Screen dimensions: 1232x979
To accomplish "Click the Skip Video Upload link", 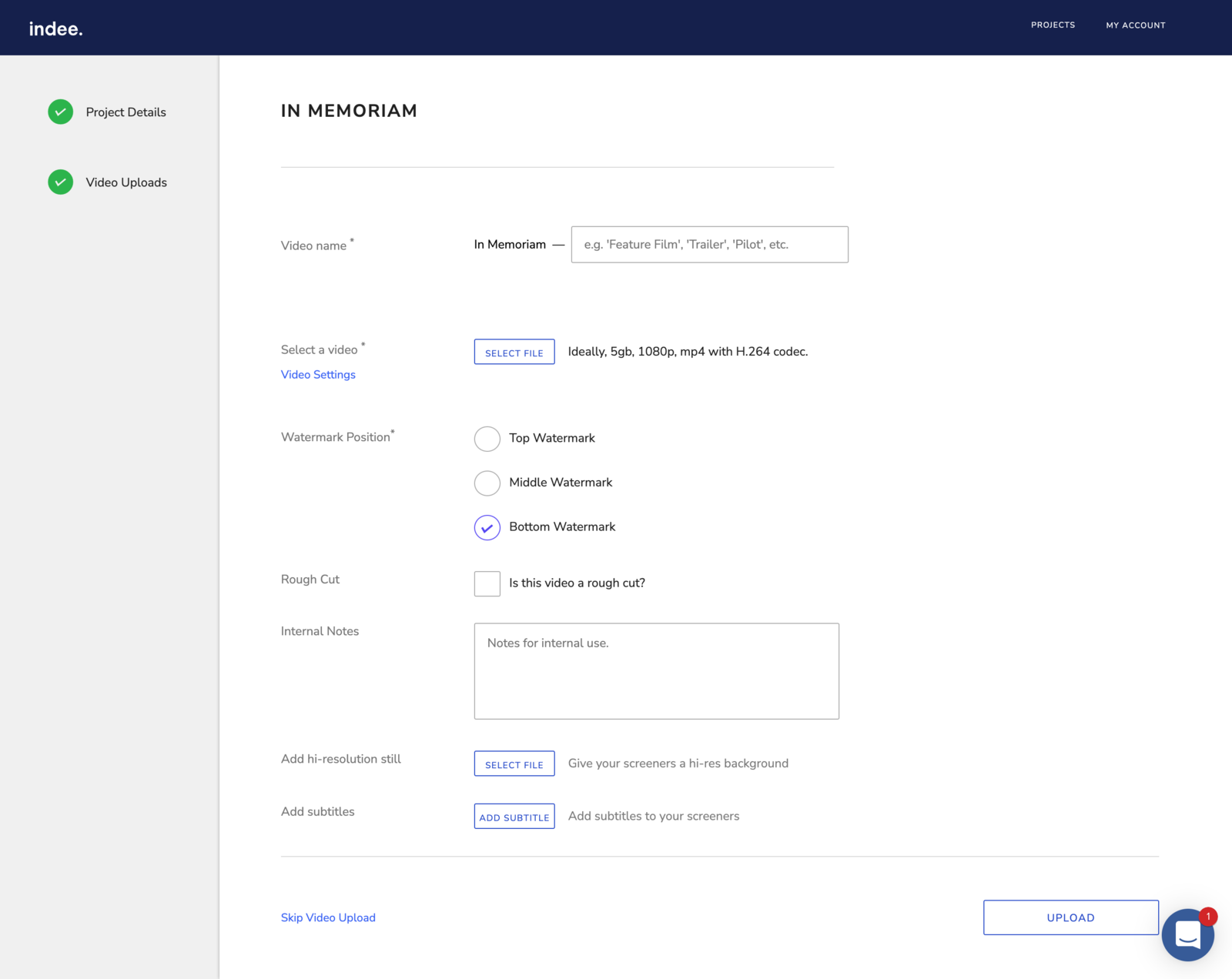I will tap(328, 918).
